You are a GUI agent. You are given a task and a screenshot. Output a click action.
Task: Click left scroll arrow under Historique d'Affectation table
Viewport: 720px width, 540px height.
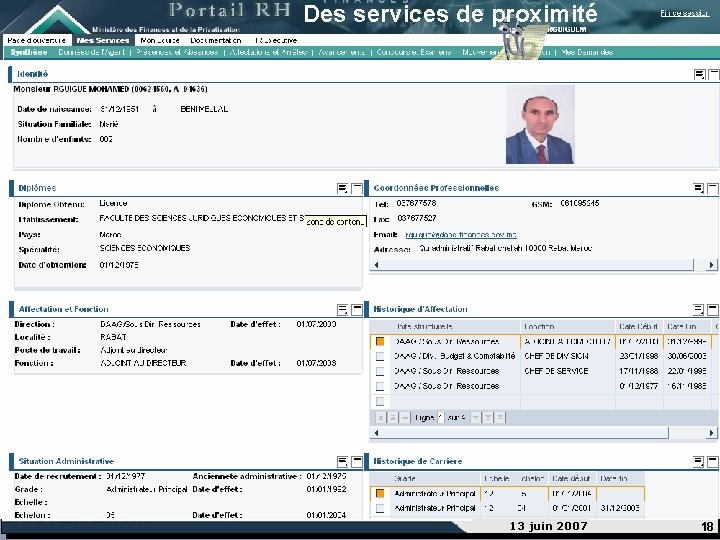(x=377, y=433)
